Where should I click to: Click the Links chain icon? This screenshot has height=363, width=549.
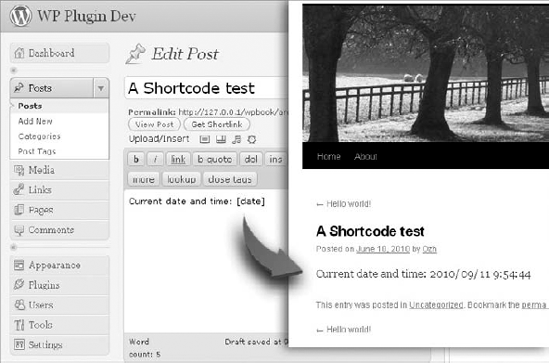pos(19,190)
